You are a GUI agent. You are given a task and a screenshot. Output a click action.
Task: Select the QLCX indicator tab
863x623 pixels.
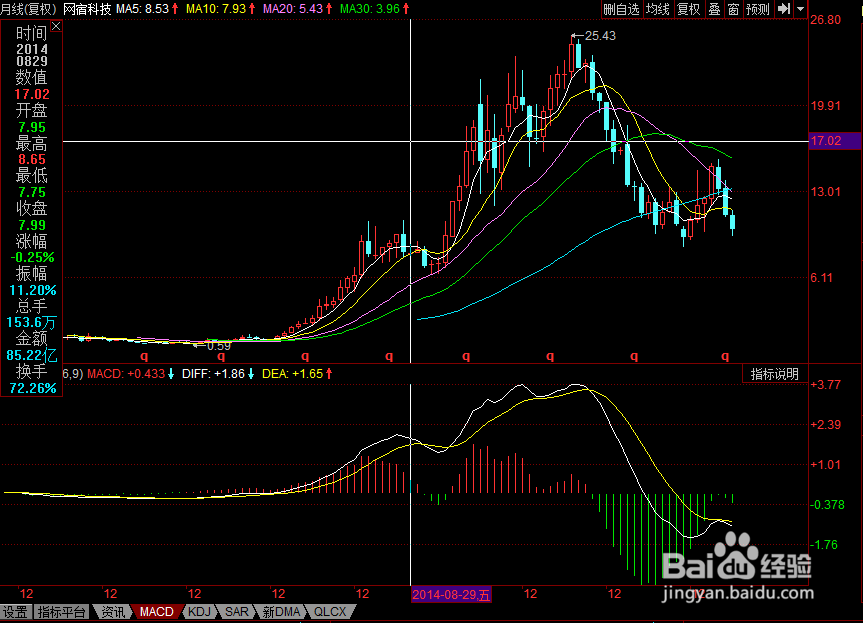[x=330, y=611]
